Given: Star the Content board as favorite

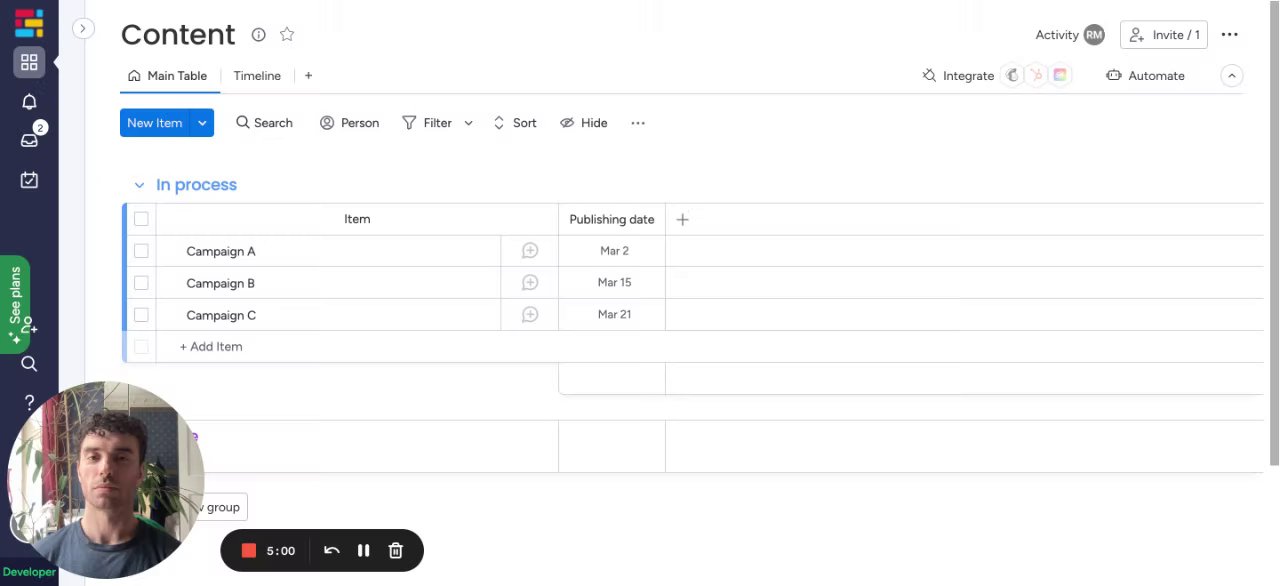Looking at the screenshot, I should [287, 35].
